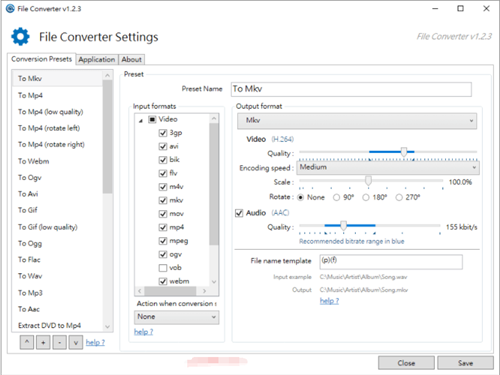This screenshot has height=375, width=500.
Task: Open the Output format Mkv dropdown
Action: 357,121
